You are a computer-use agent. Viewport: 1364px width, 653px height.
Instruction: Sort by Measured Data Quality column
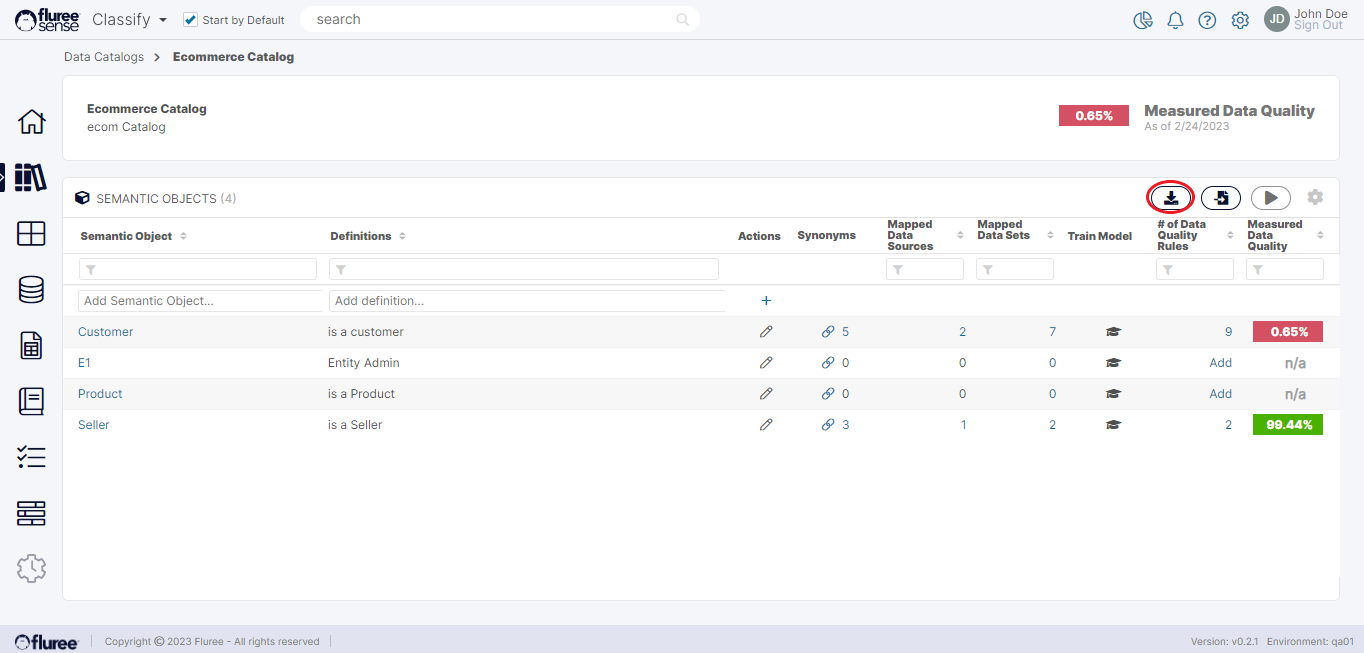click(1320, 236)
